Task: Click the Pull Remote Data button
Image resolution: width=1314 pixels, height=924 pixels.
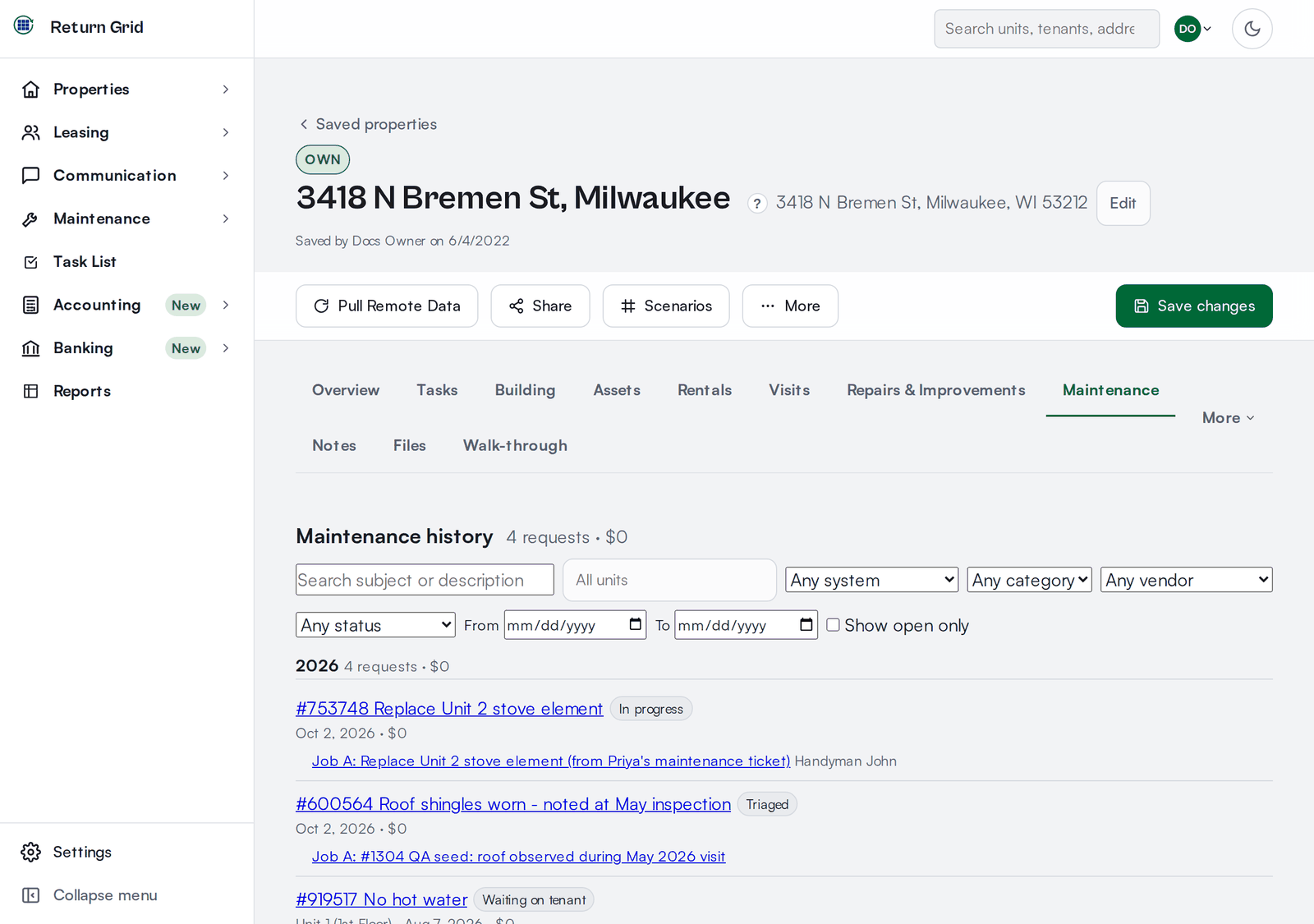Action: 387,306
